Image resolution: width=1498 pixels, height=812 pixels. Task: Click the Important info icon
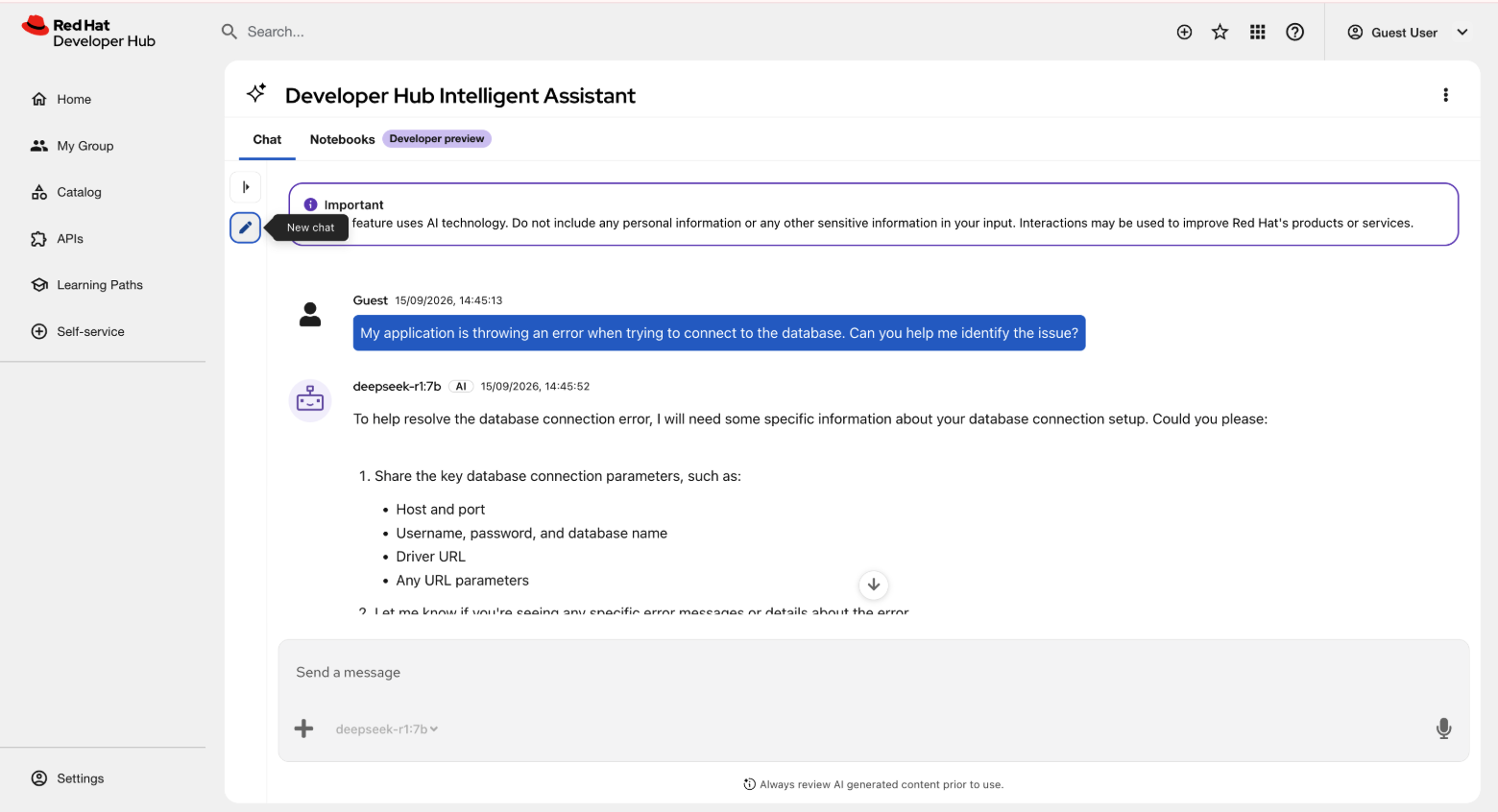pyautogui.click(x=310, y=204)
